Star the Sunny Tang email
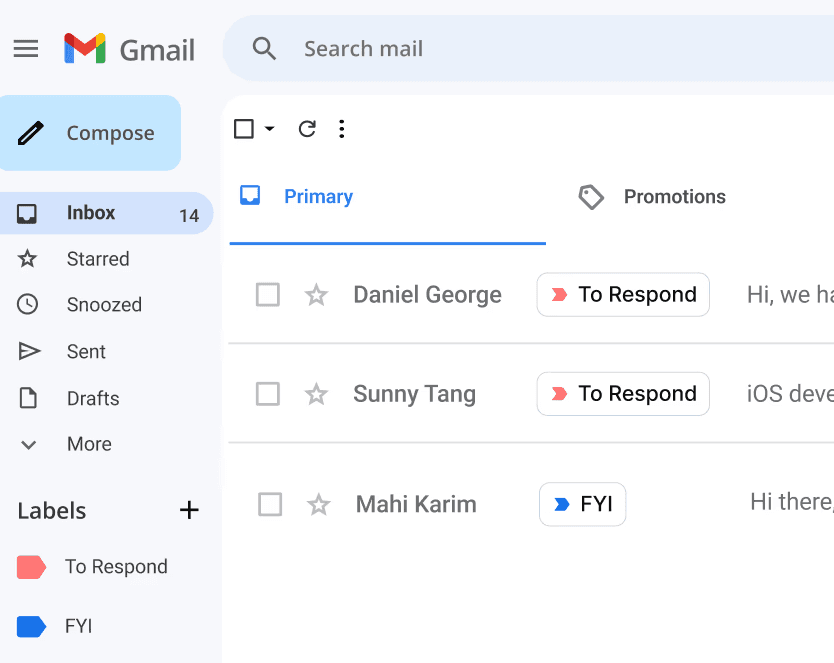The width and height of the screenshot is (834, 663). click(316, 394)
